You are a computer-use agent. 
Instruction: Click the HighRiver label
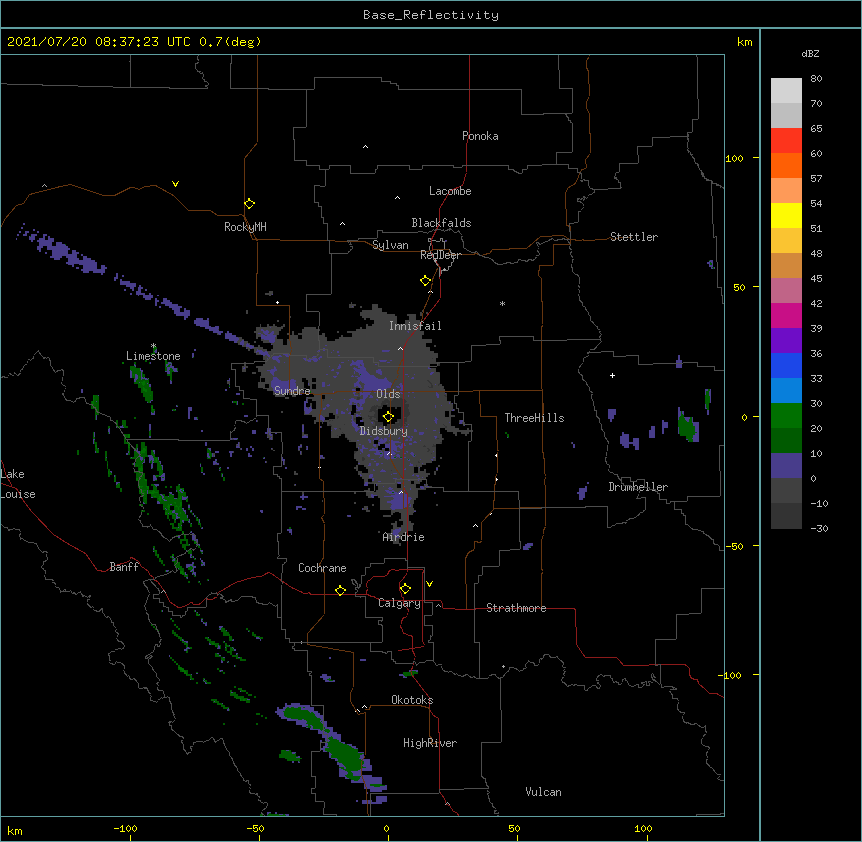pos(430,743)
